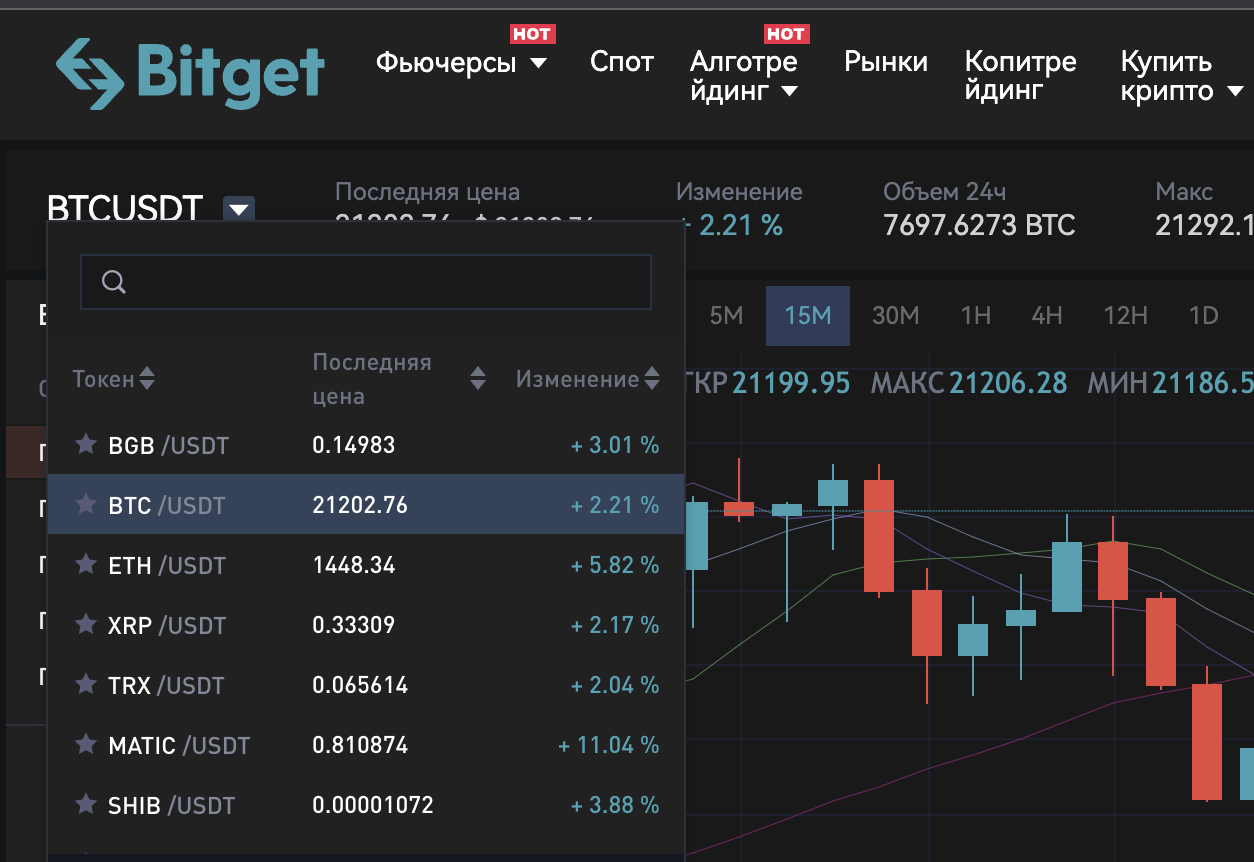The width and height of the screenshot is (1254, 862).
Task: Switch chart to 4H interval
Action: coord(1047,316)
